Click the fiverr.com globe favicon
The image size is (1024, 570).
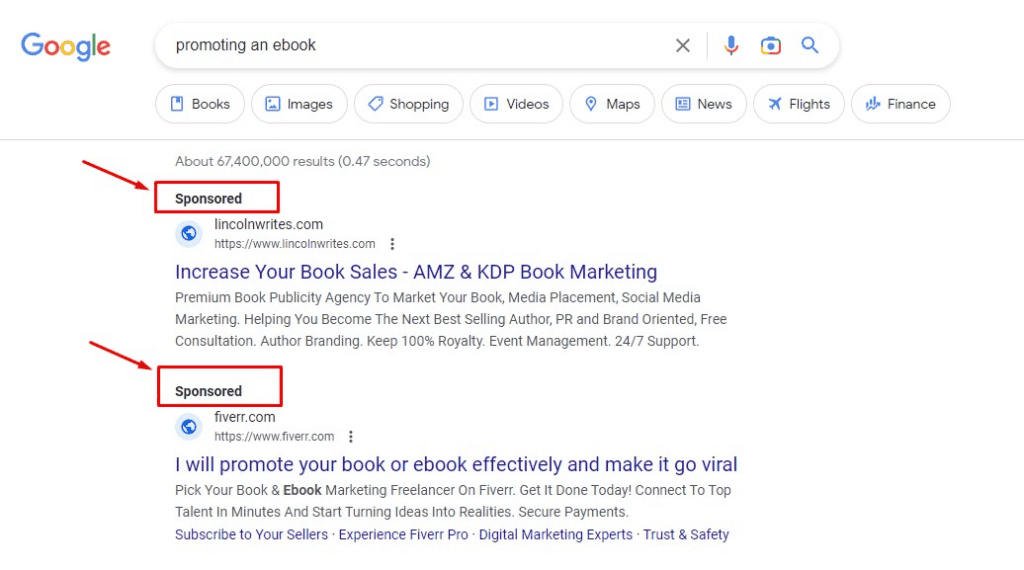[189, 427]
